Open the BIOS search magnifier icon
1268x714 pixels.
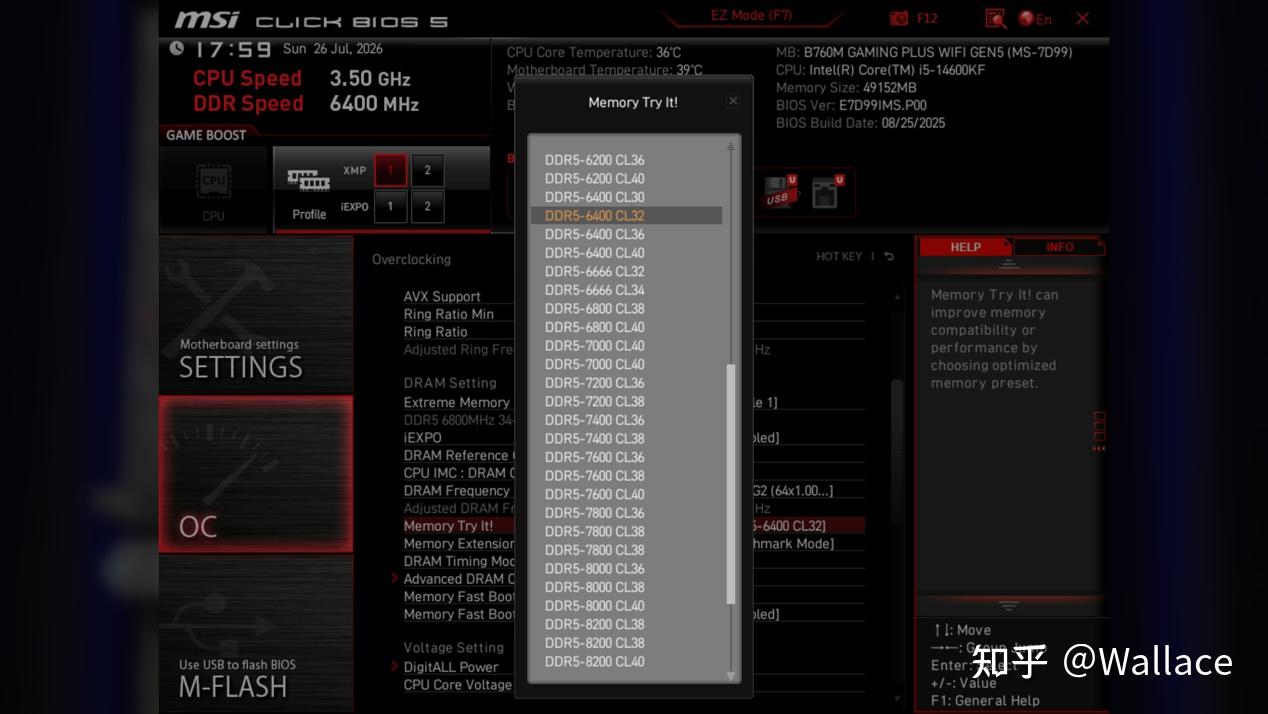[995, 19]
